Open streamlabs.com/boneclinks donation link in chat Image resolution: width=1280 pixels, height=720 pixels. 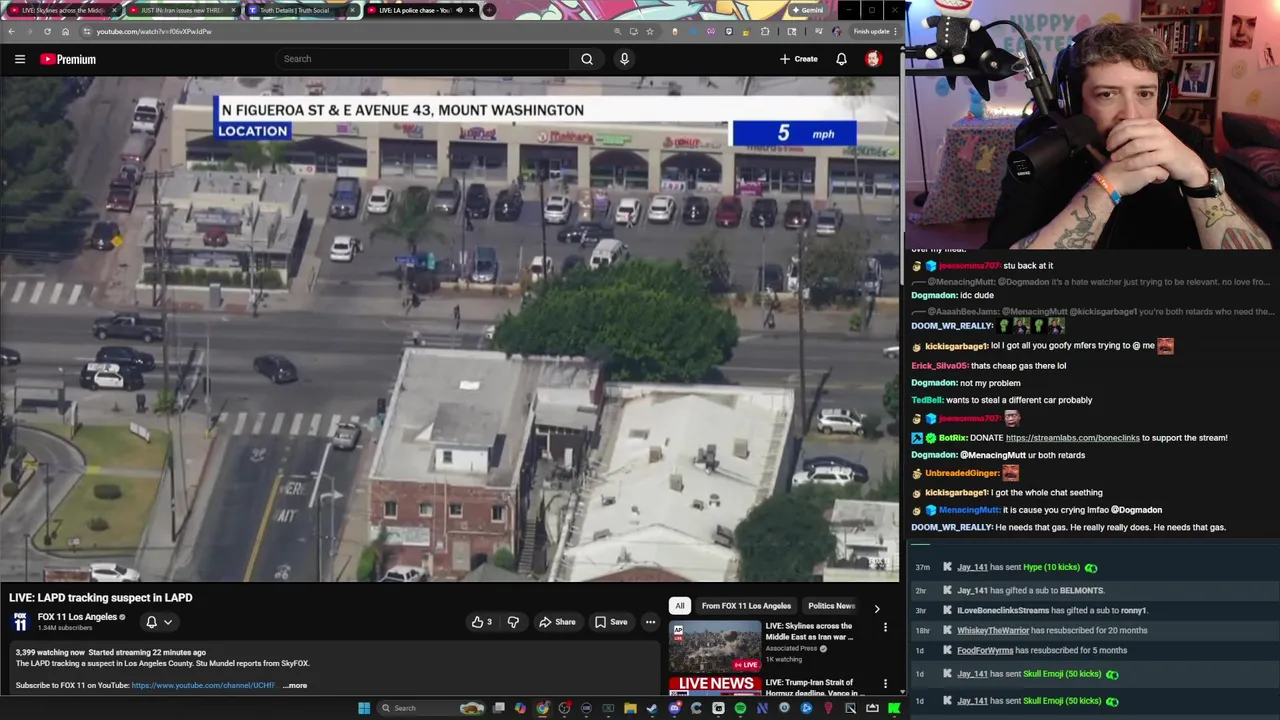[1072, 438]
